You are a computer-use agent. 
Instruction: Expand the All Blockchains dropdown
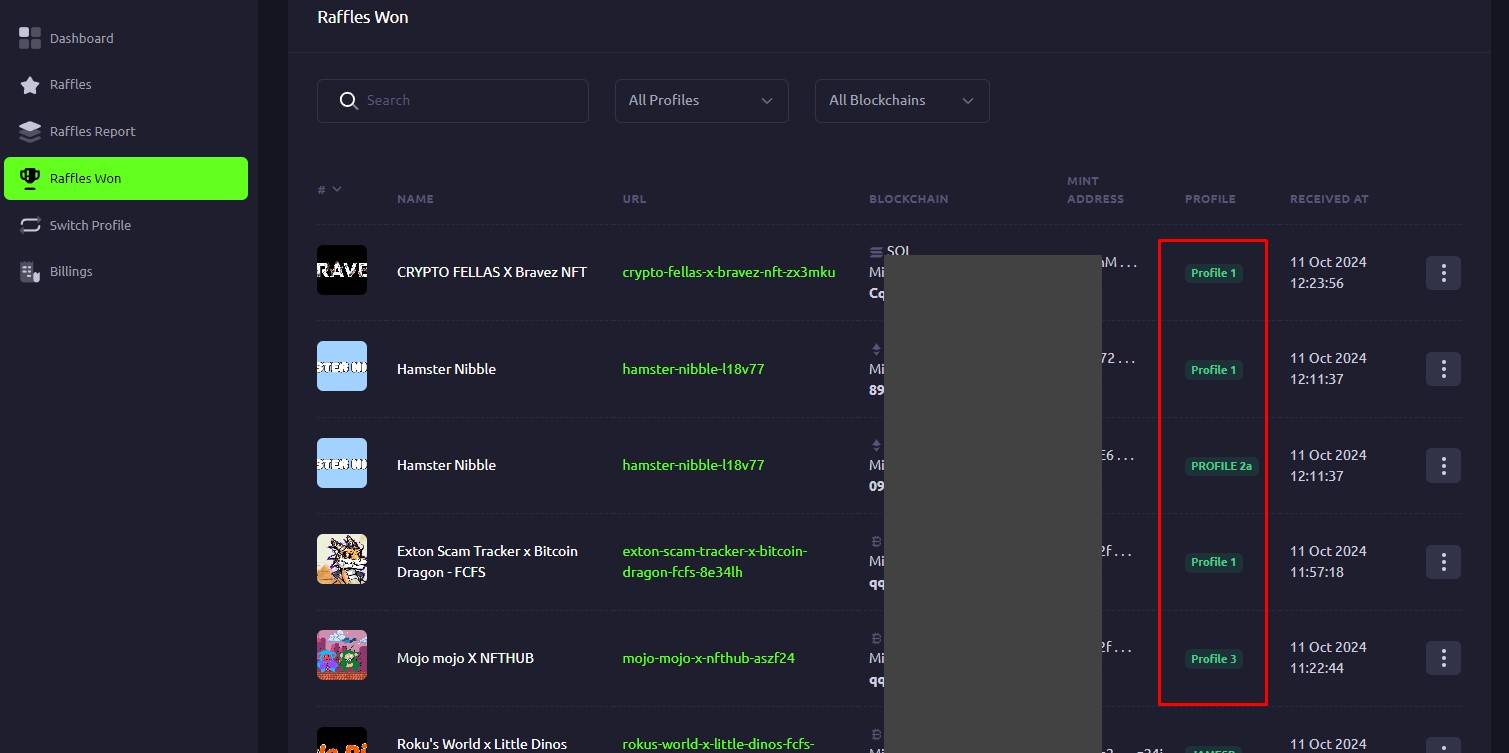pyautogui.click(x=901, y=100)
